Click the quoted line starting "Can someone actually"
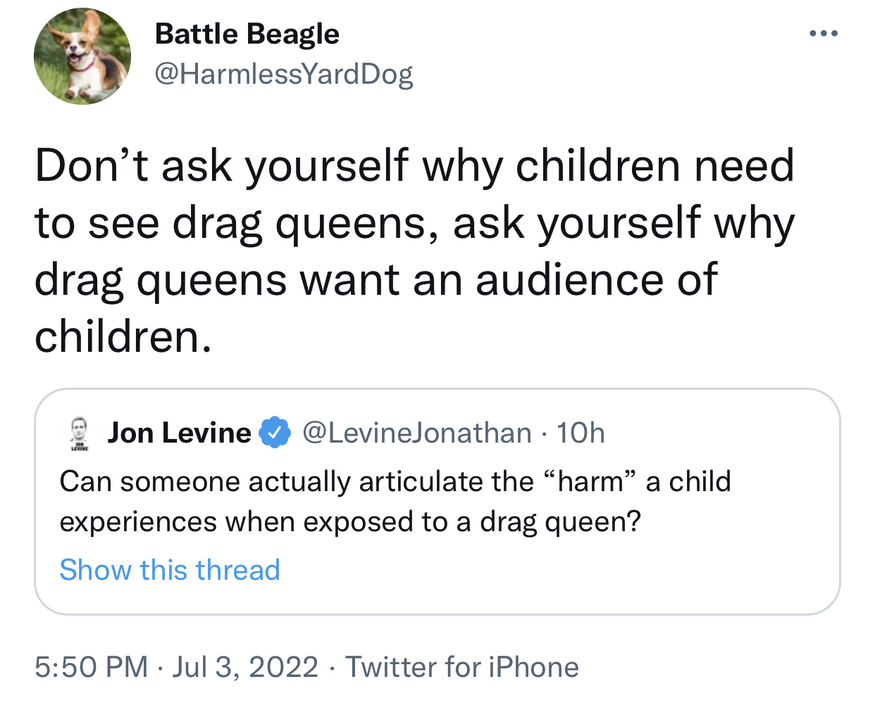The image size is (875, 717). pyautogui.click(x=395, y=480)
